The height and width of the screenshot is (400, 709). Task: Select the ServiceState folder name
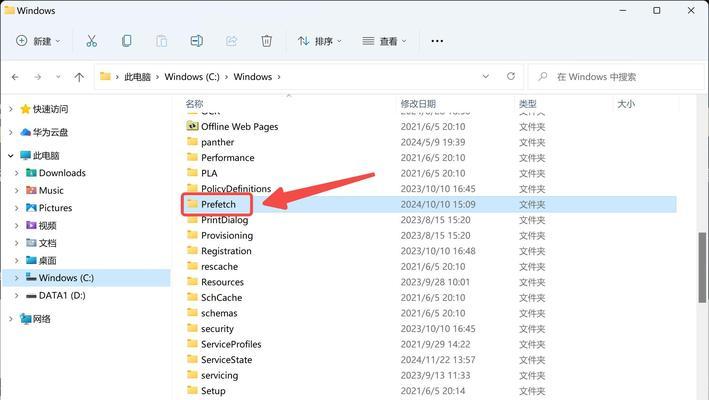[227, 360]
